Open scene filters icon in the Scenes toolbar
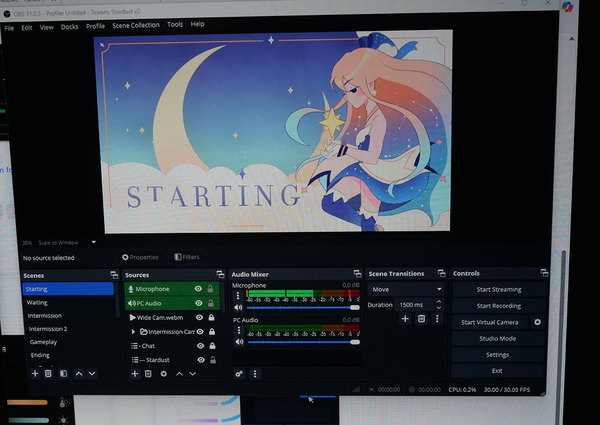600x425 pixels. click(64, 373)
